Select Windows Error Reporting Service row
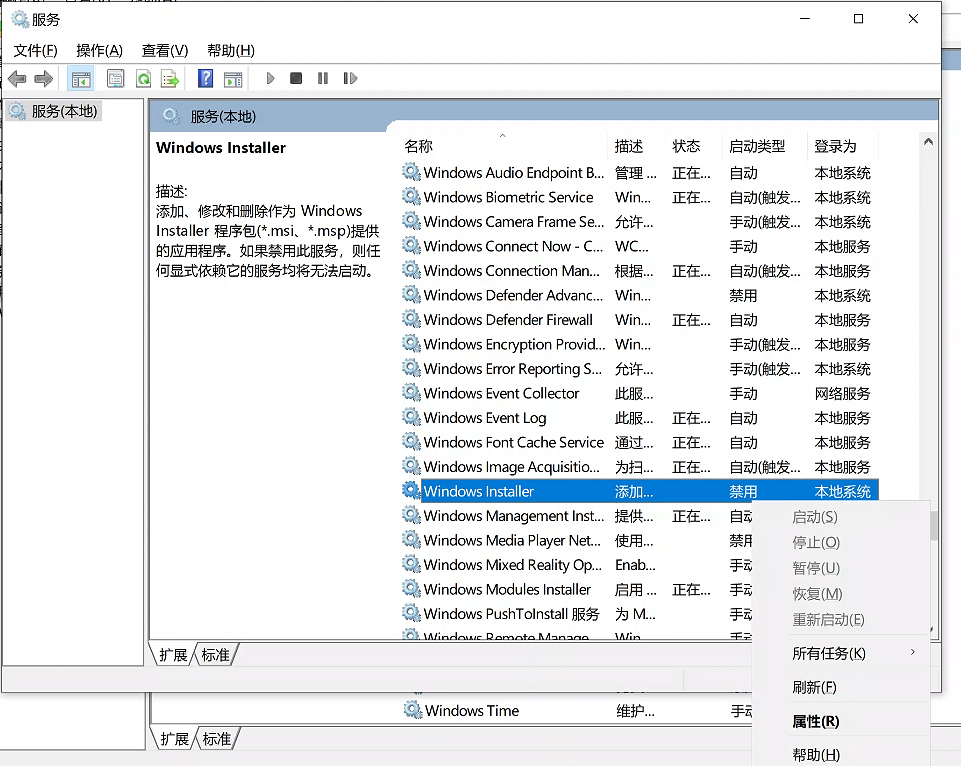 639,369
